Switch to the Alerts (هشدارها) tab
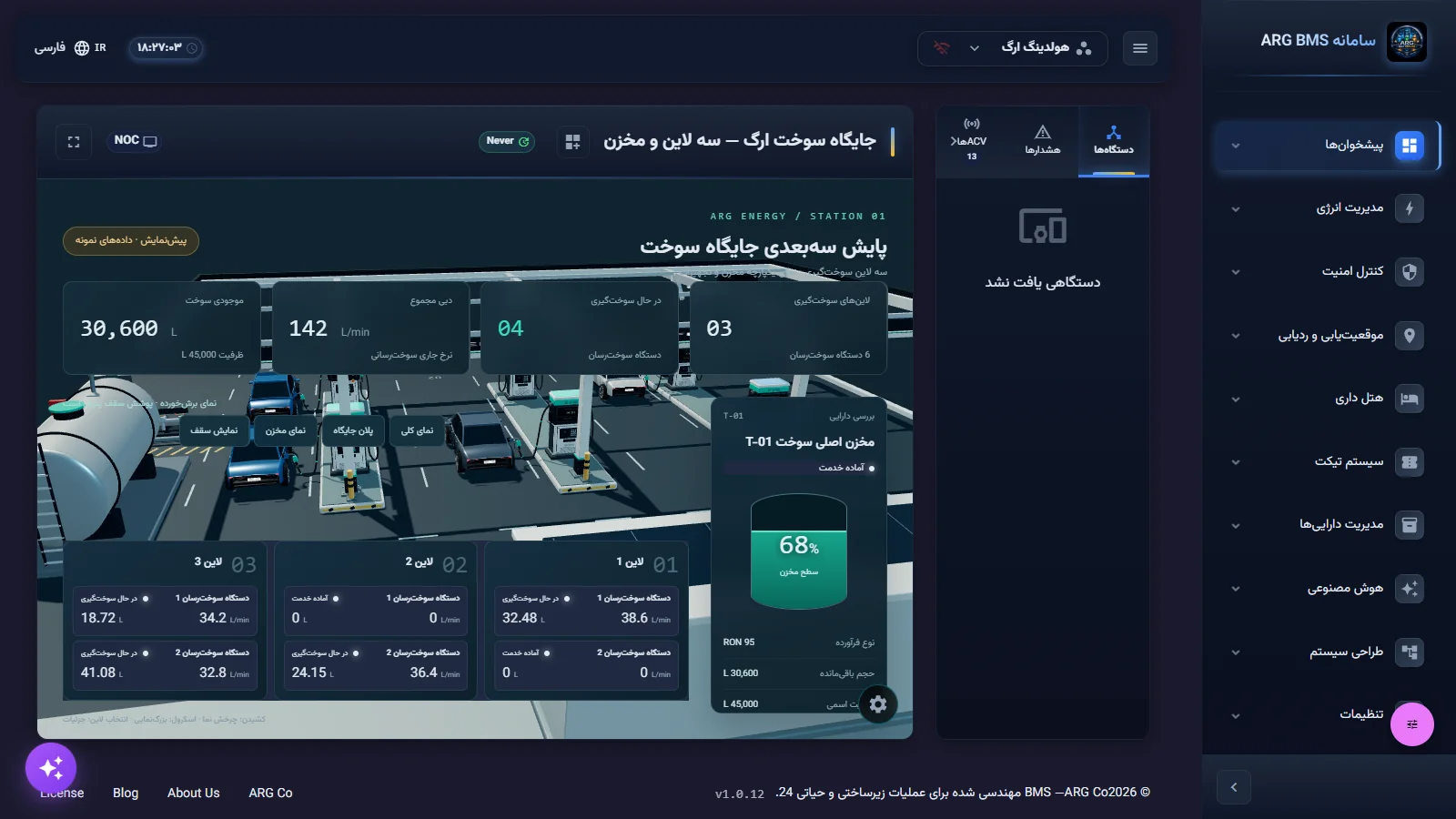The height and width of the screenshot is (819, 1456). click(1043, 141)
